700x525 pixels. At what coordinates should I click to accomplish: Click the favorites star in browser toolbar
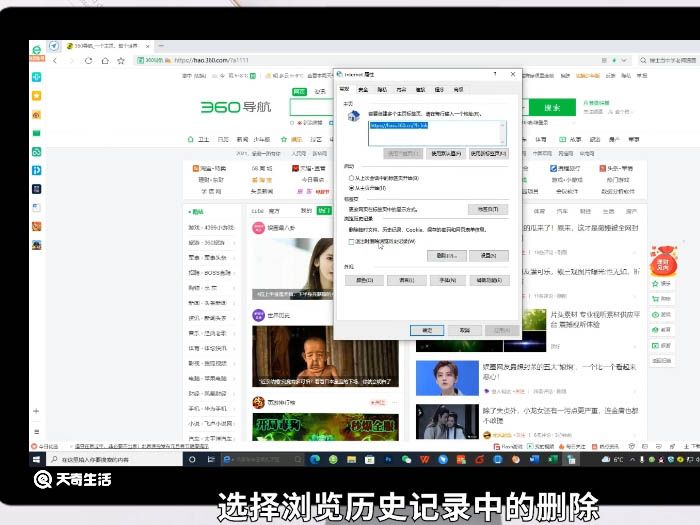(121, 61)
